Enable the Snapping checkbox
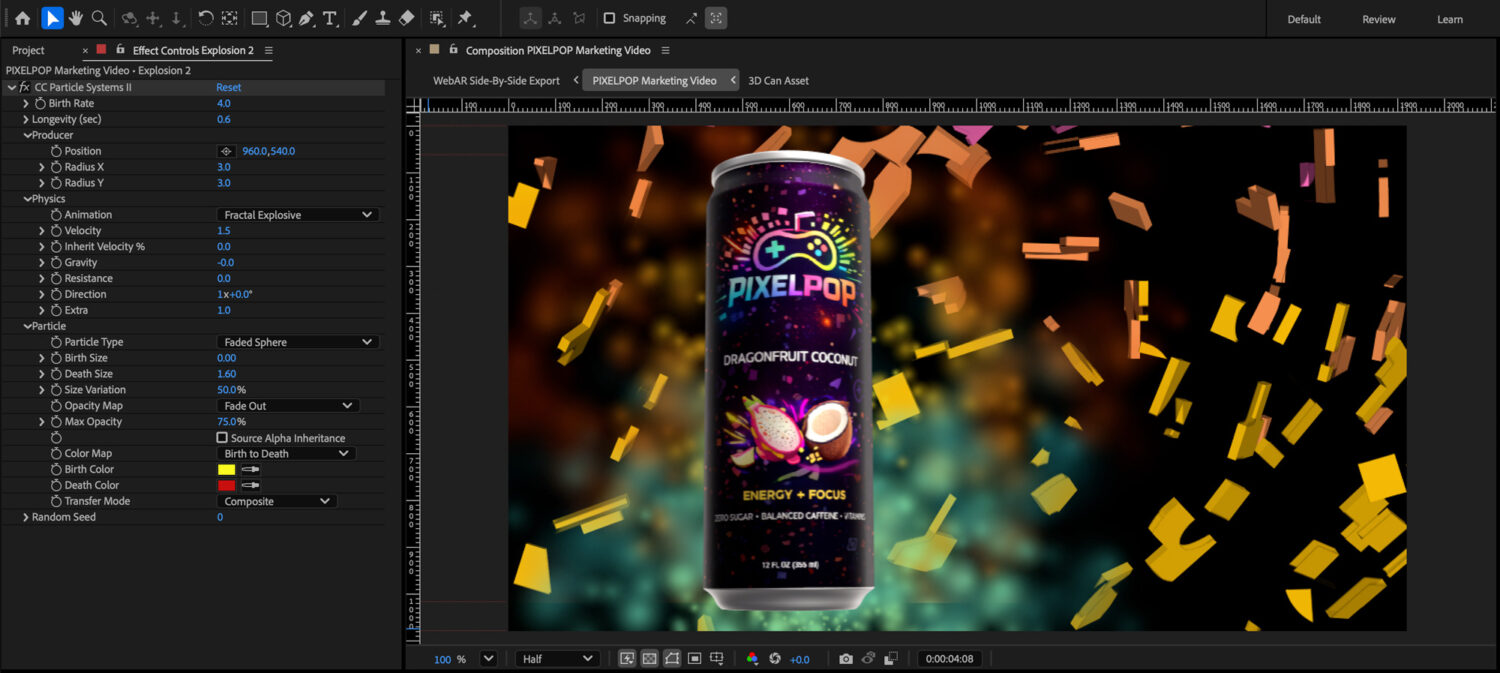Screen dimensions: 1500x673 pyautogui.click(x=609, y=18)
